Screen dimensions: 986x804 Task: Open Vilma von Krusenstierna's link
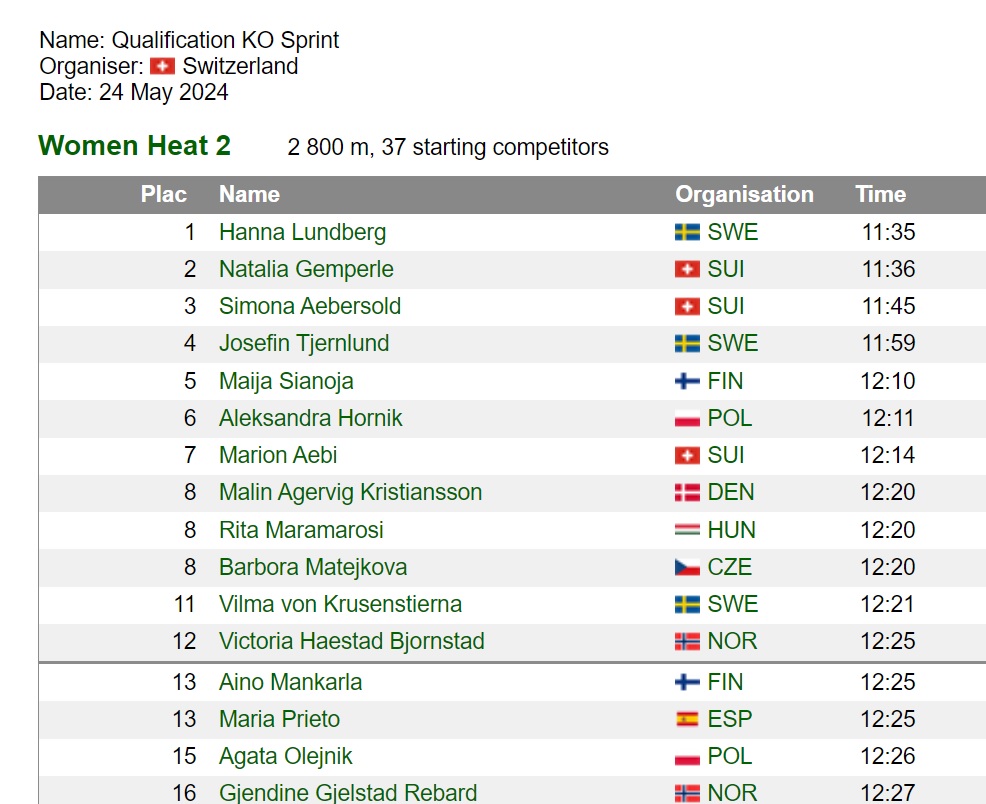coord(340,604)
